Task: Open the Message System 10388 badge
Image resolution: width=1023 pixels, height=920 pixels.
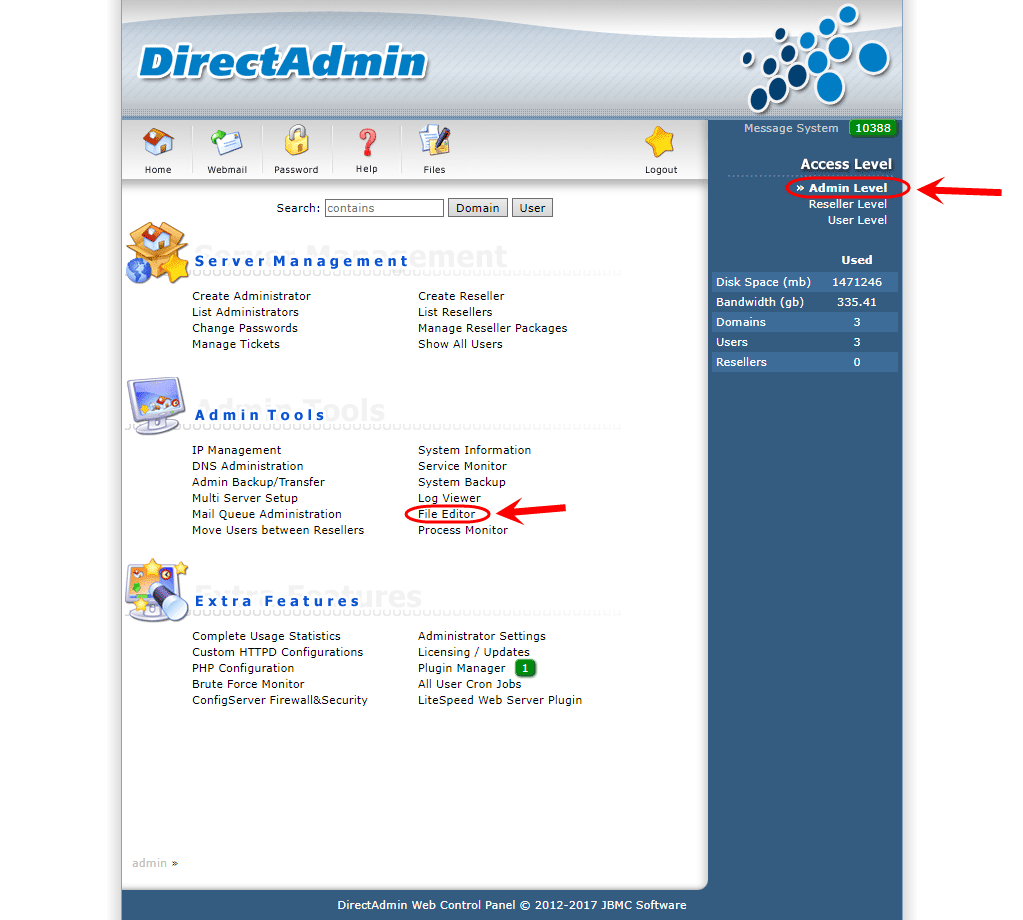Action: coord(873,128)
